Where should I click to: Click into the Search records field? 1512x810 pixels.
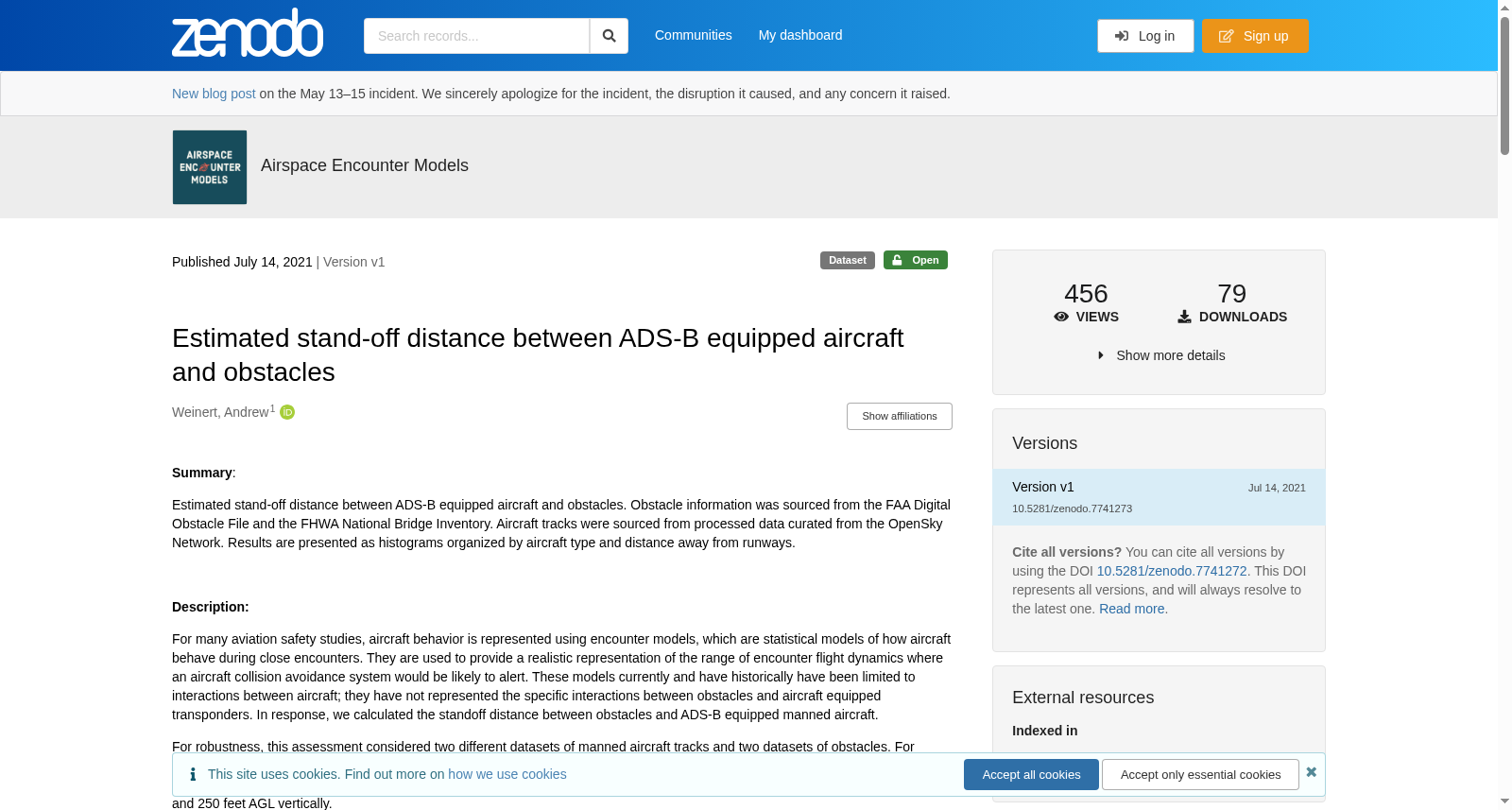[476, 36]
